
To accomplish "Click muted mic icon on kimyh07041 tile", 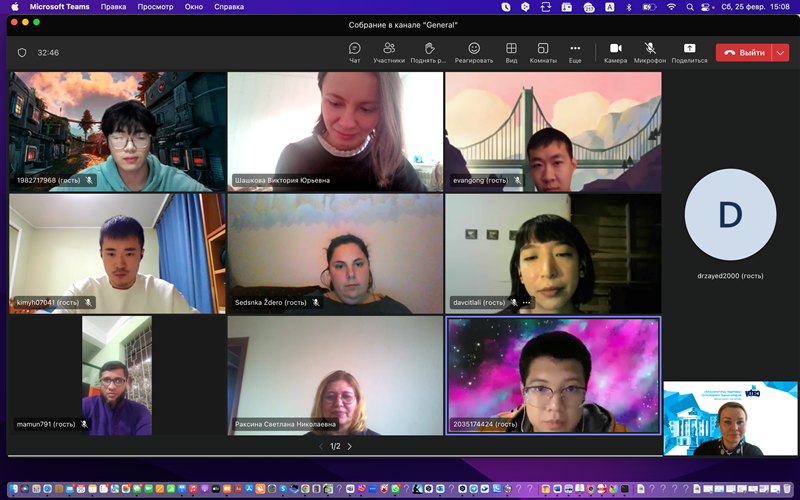I will point(88,303).
